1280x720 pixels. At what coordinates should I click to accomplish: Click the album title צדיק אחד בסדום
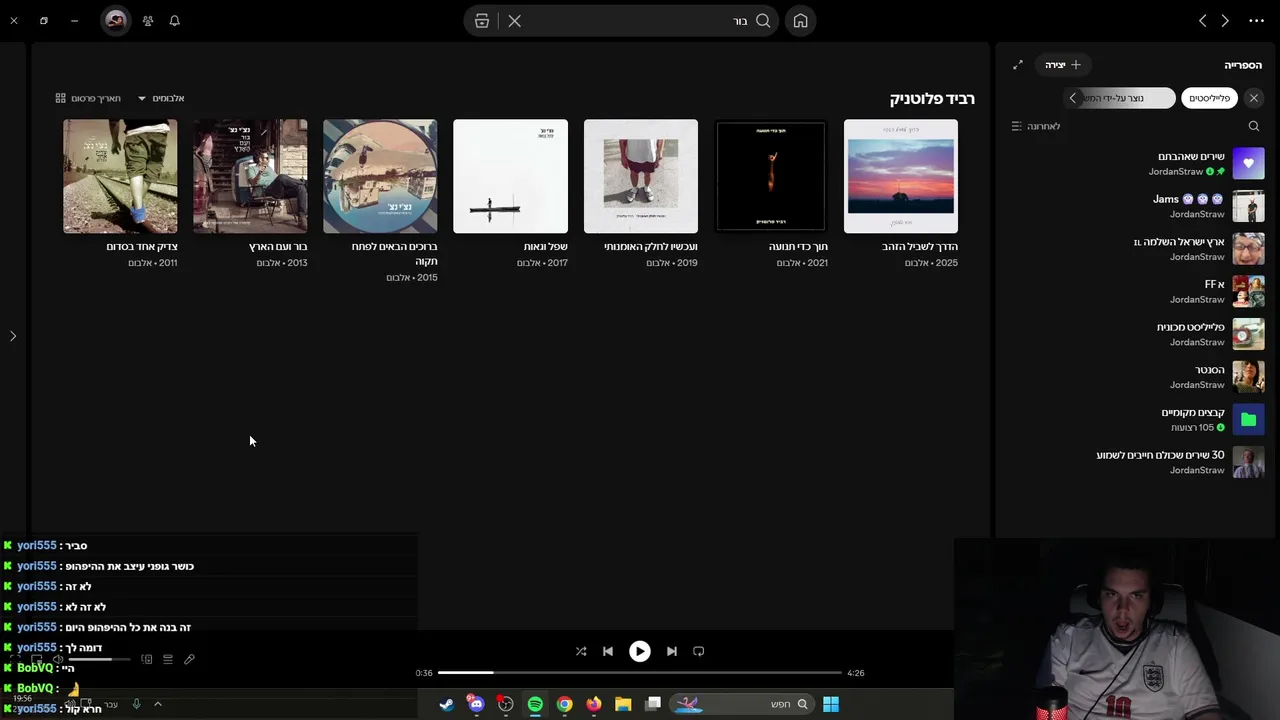coord(142,247)
